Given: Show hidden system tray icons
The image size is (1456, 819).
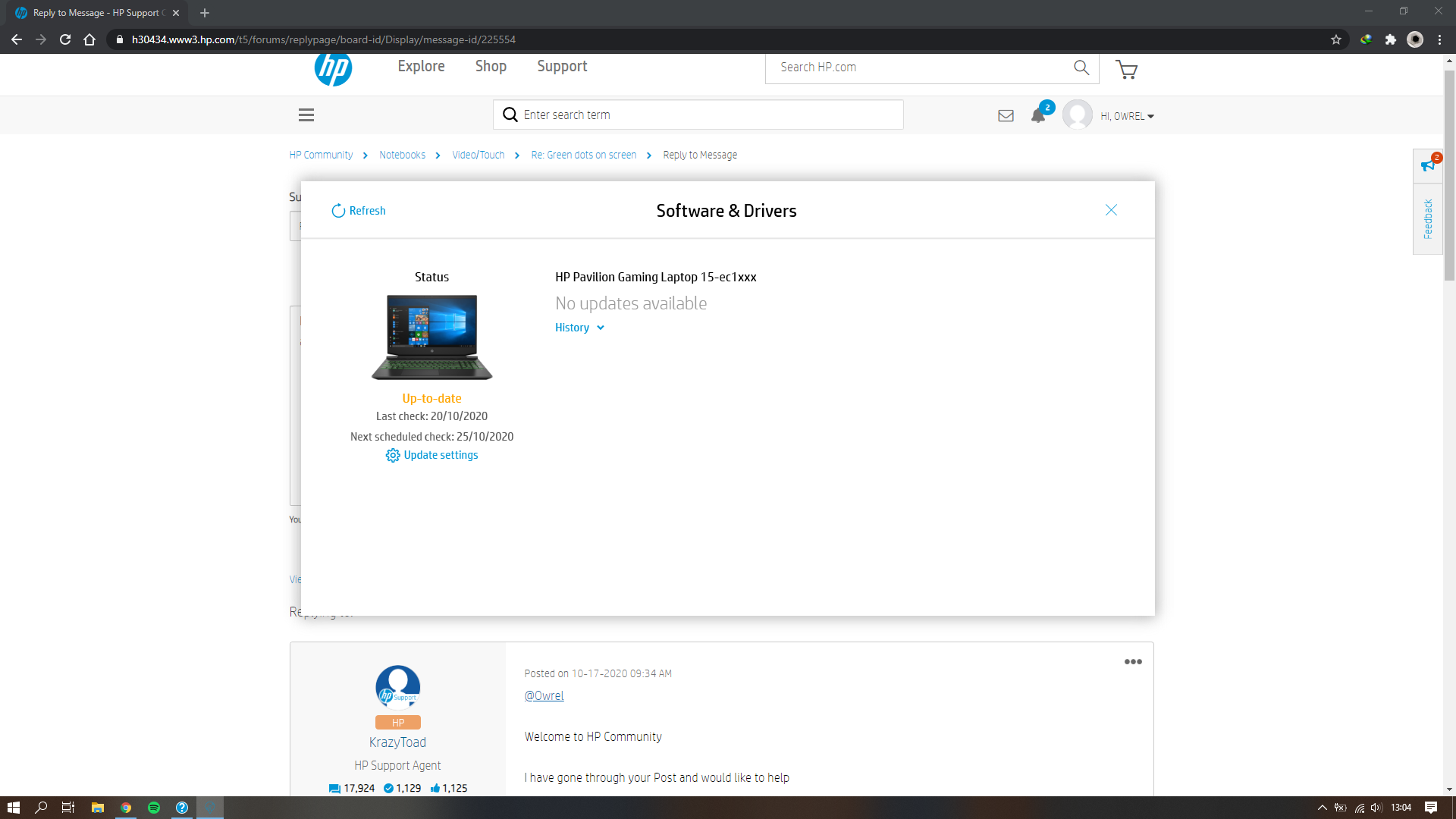Looking at the screenshot, I should [1322, 808].
